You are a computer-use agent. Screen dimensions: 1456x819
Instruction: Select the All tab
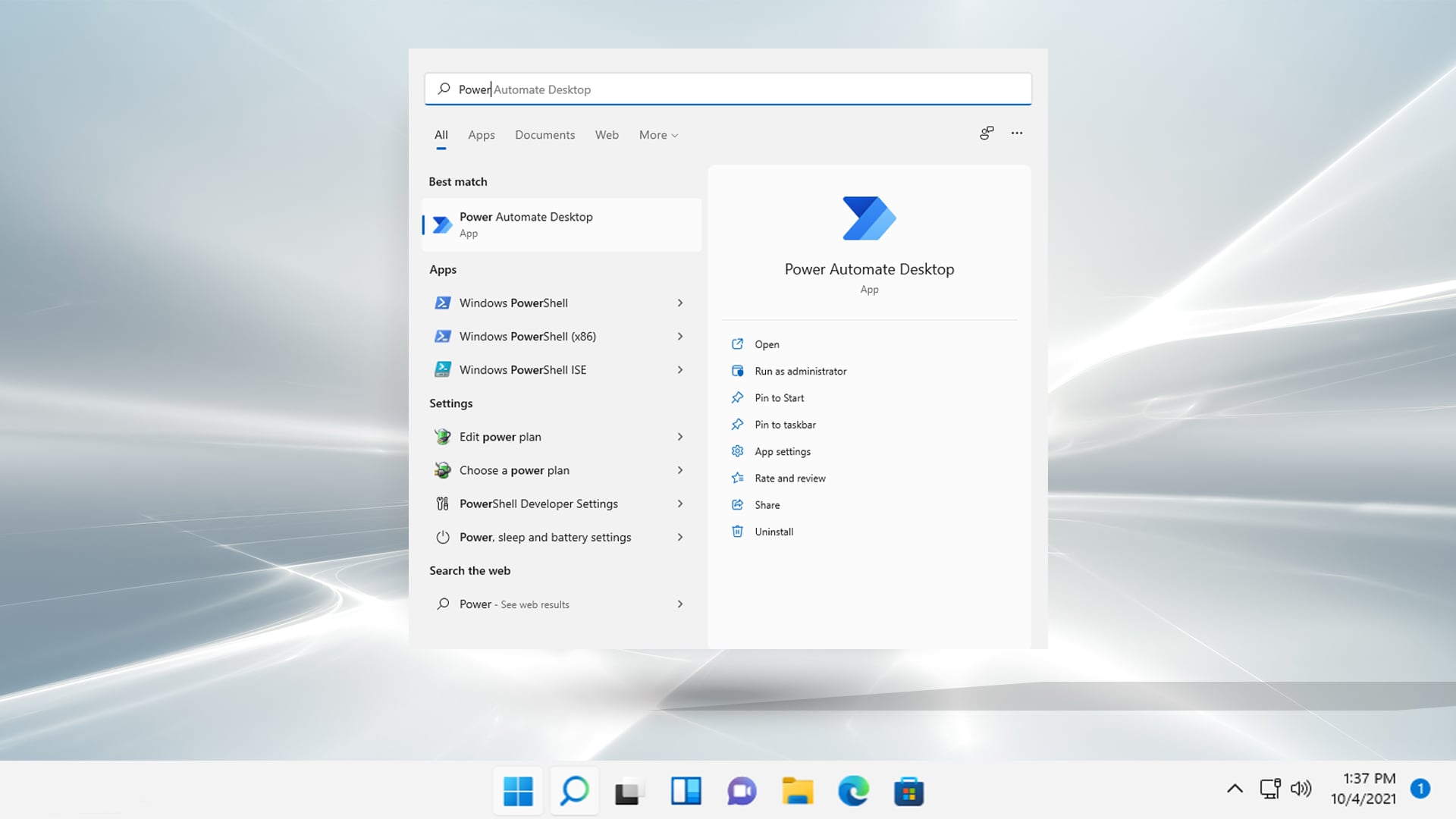pos(441,135)
